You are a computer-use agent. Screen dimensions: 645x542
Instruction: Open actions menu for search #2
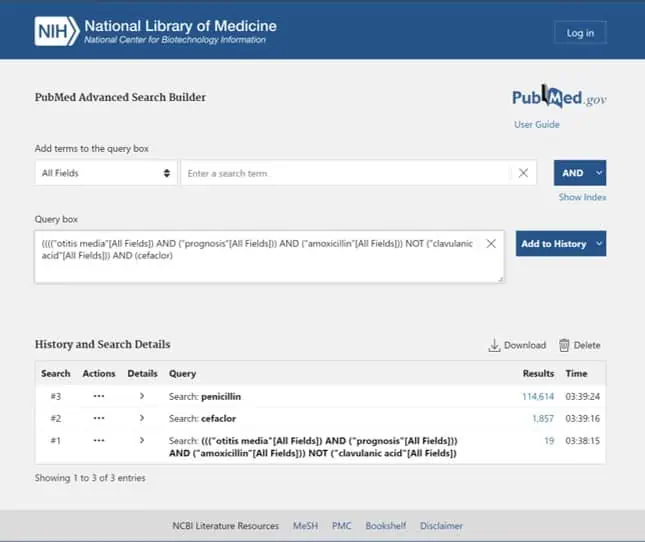click(x=99, y=418)
